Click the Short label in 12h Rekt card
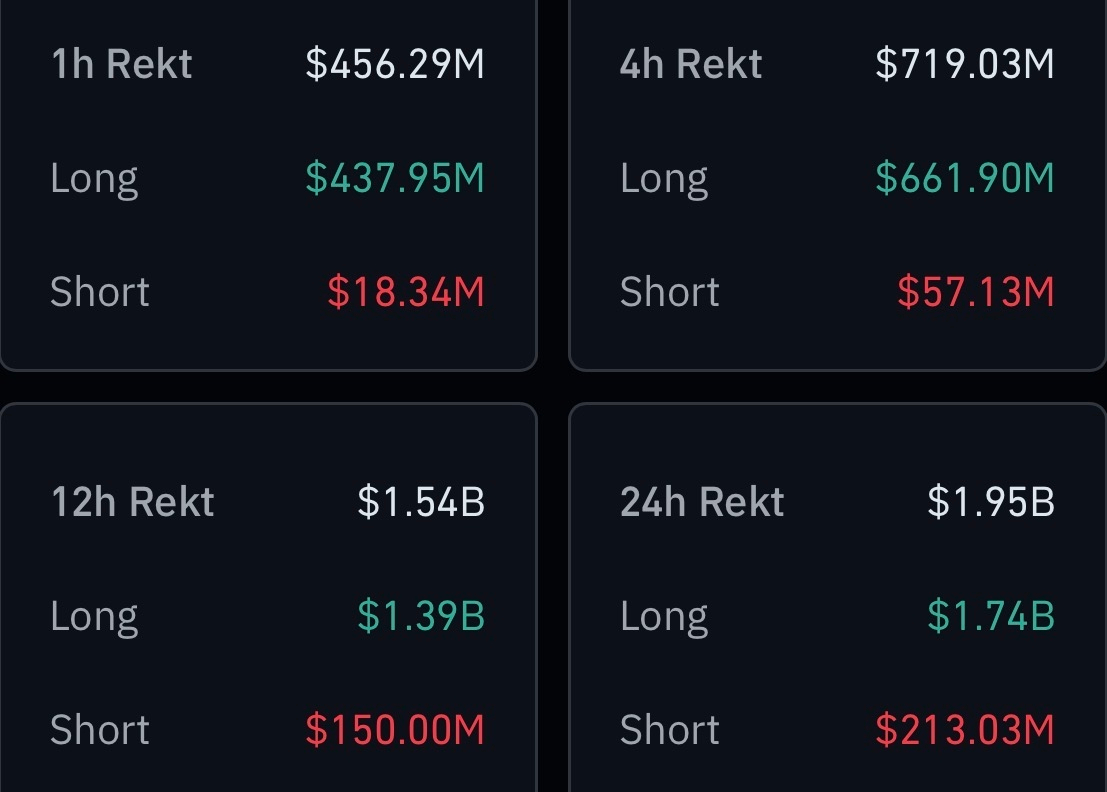This screenshot has height=792, width=1107. click(100, 729)
